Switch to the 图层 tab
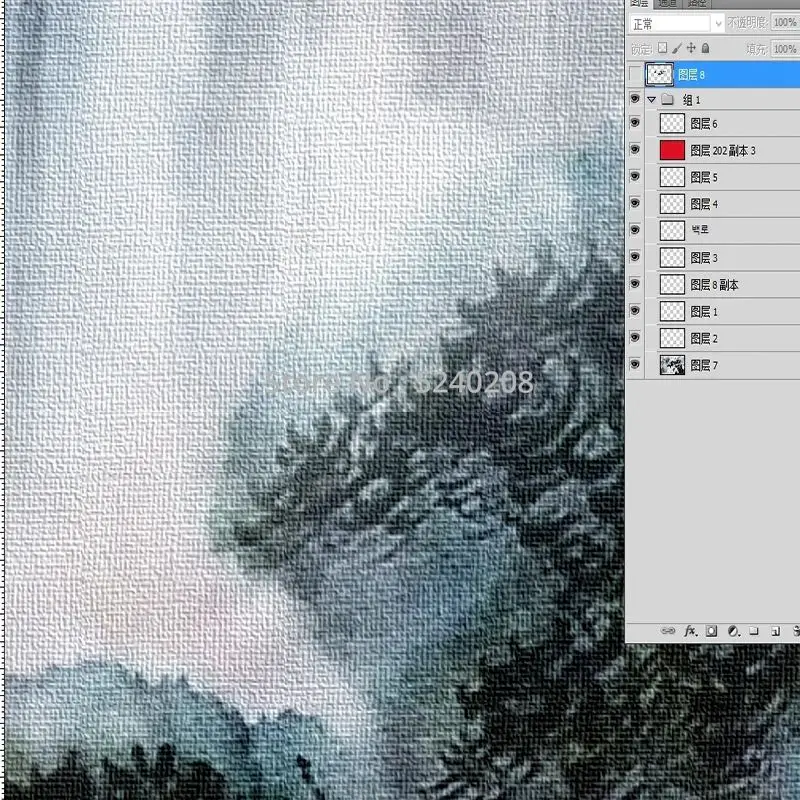 tap(639, 4)
